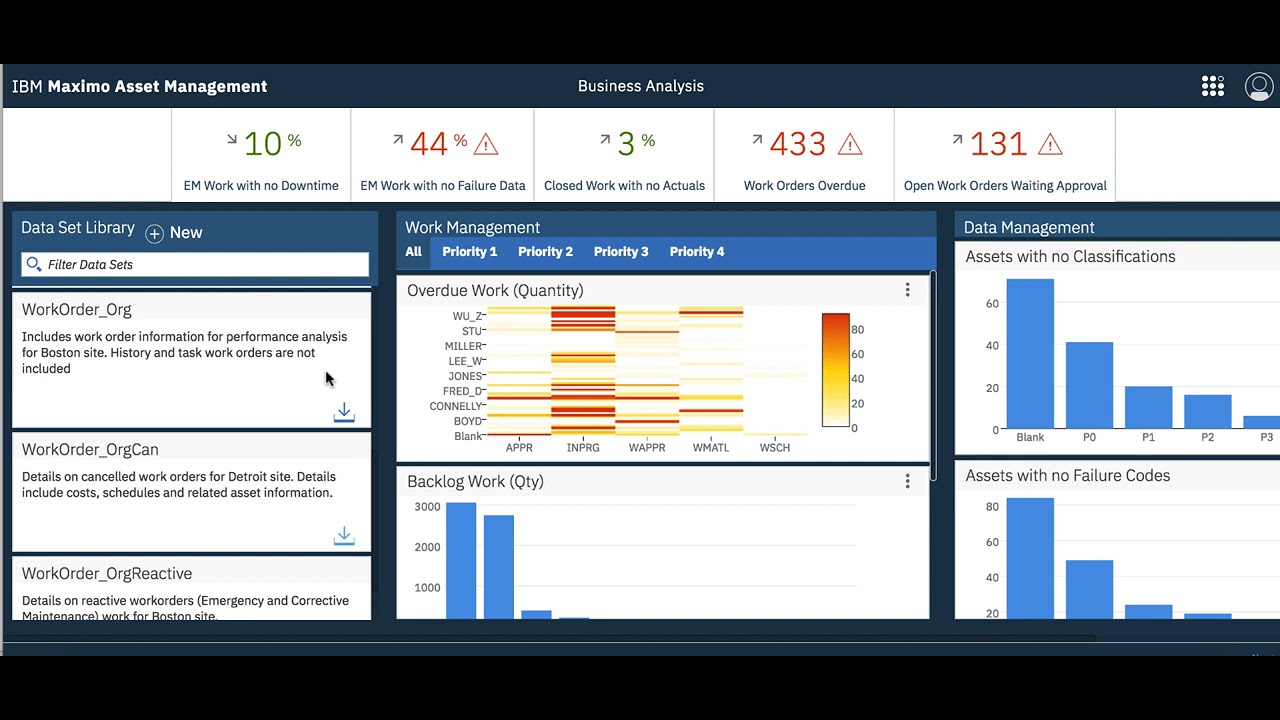Viewport: 1280px width, 720px height.
Task: Click the CONNELLY row label in heatmap
Action: pos(456,406)
